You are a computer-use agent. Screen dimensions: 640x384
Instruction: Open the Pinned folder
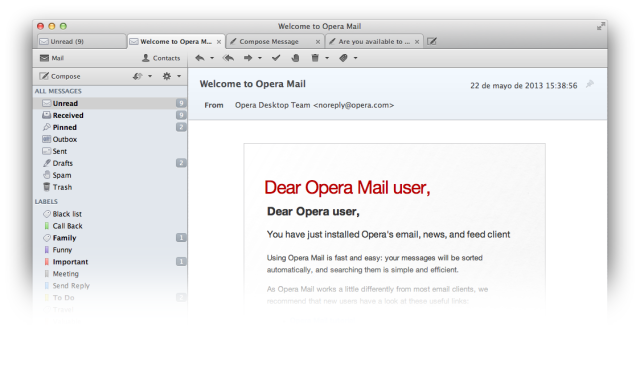pyautogui.click(x=110, y=127)
